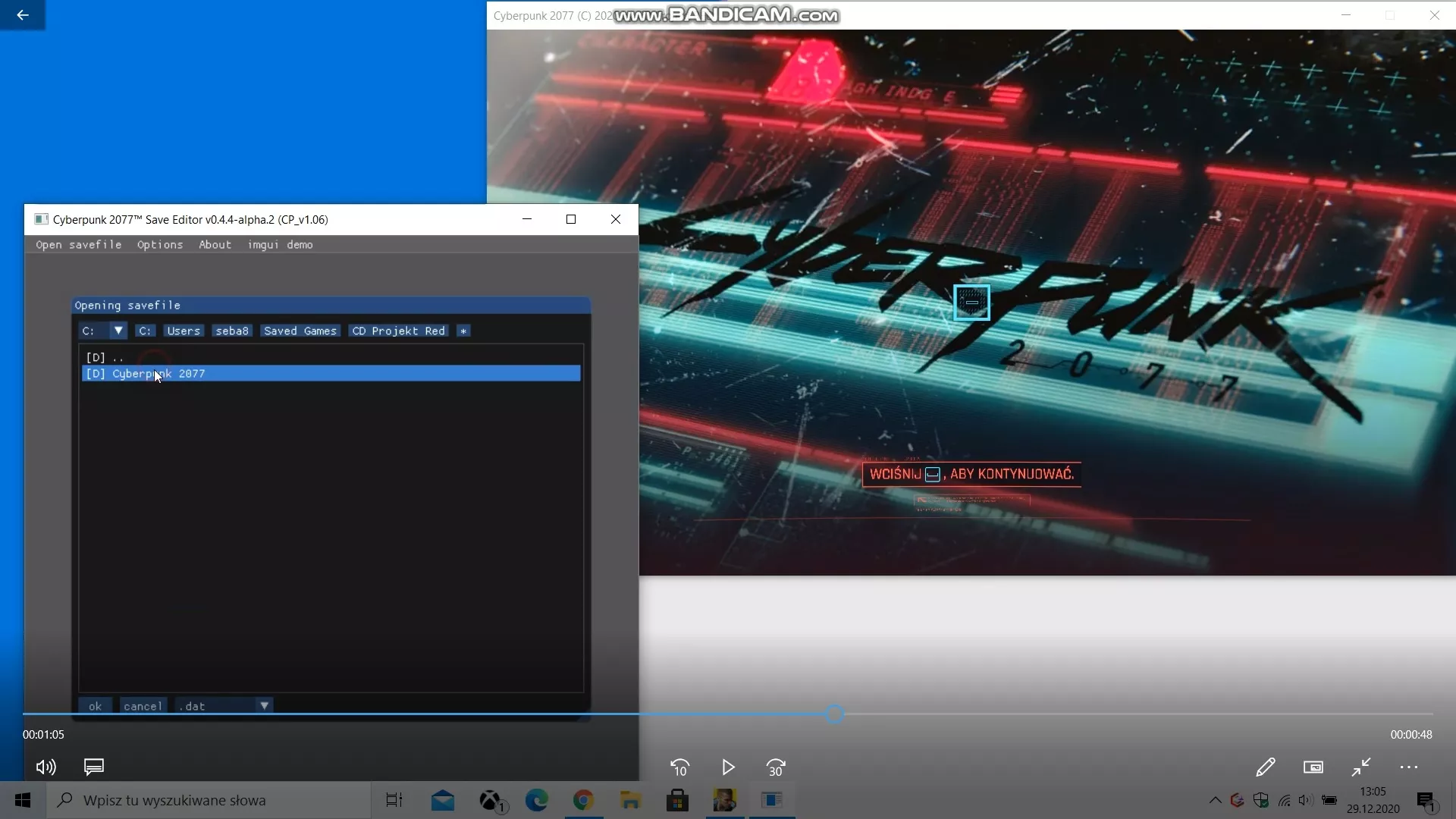Launch Microsoft Edge from taskbar

(x=537, y=800)
